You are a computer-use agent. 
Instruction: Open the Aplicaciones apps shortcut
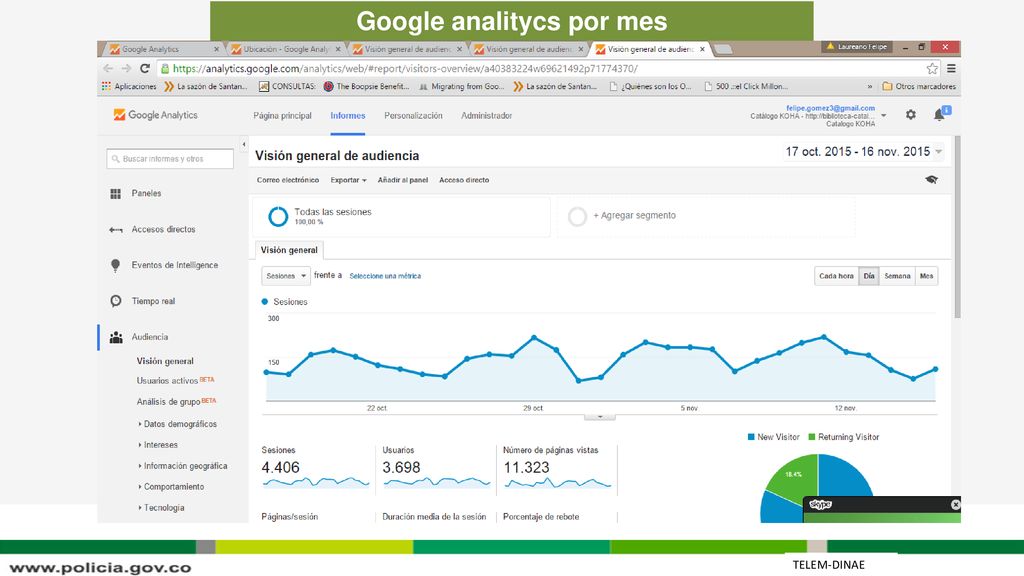[129, 86]
